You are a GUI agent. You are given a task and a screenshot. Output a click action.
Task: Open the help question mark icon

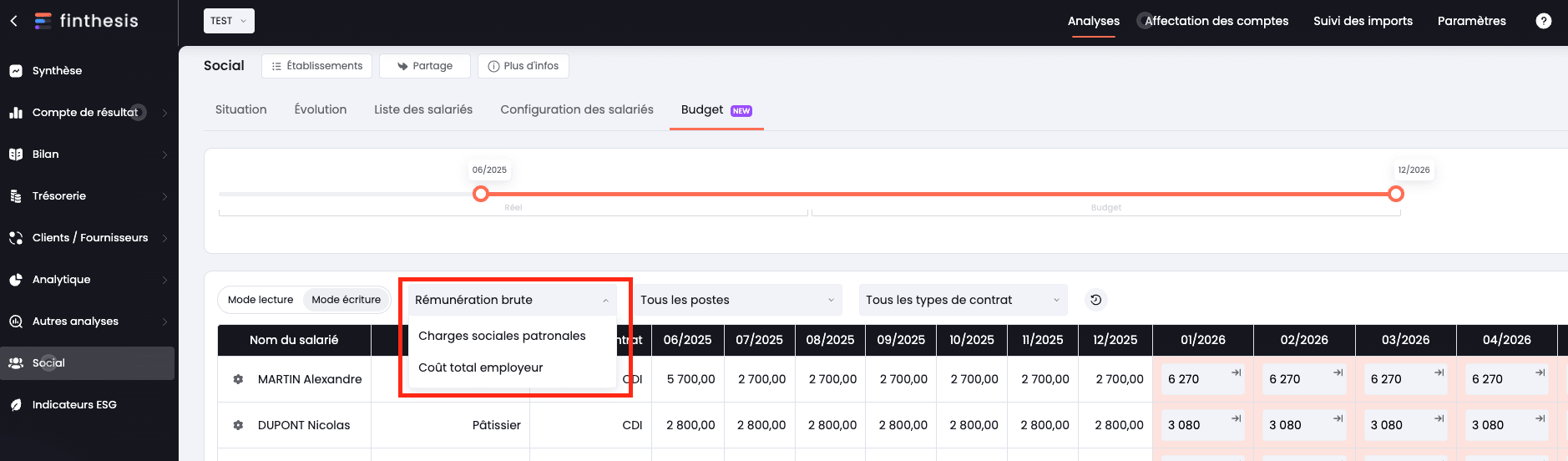point(1544,21)
